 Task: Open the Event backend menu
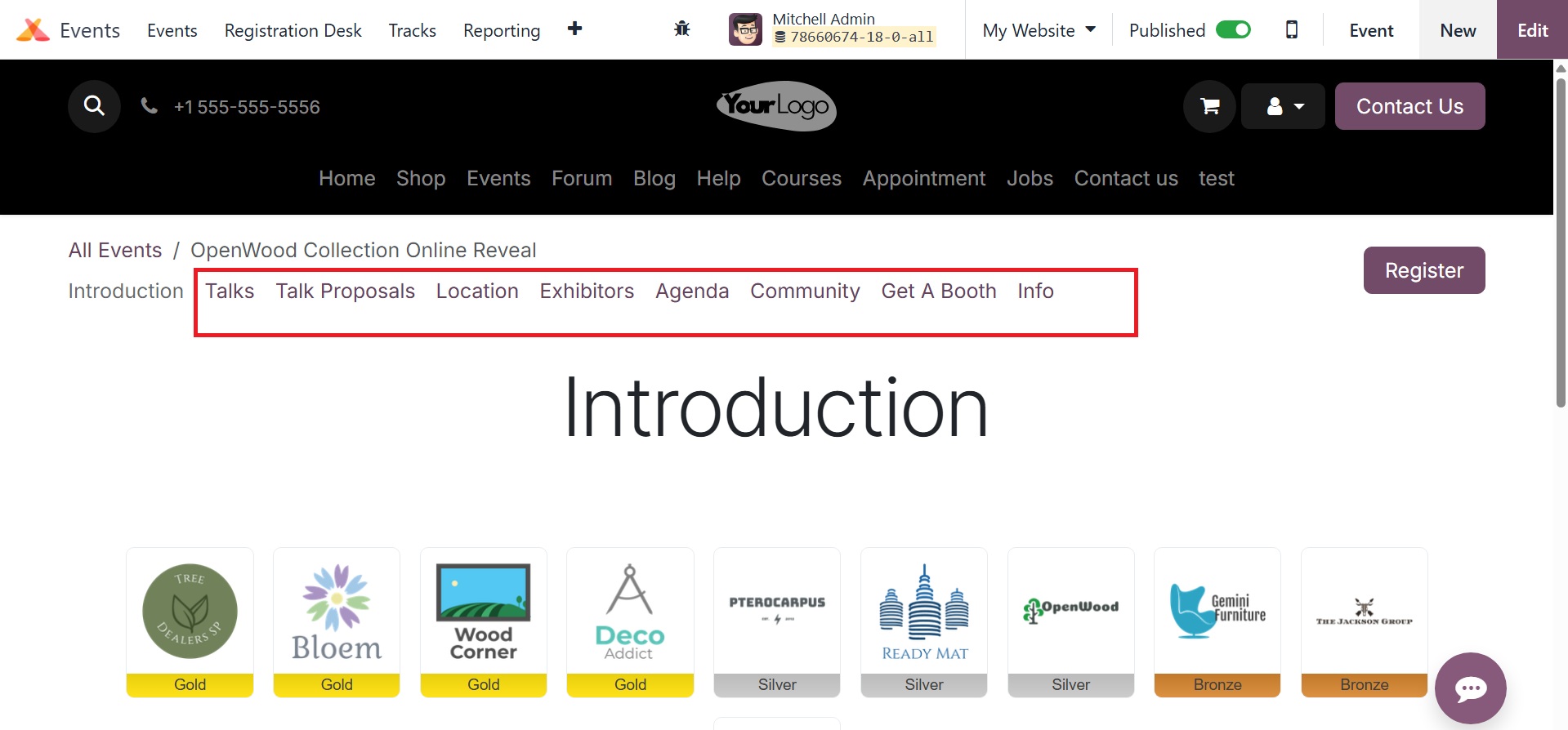tap(1371, 30)
